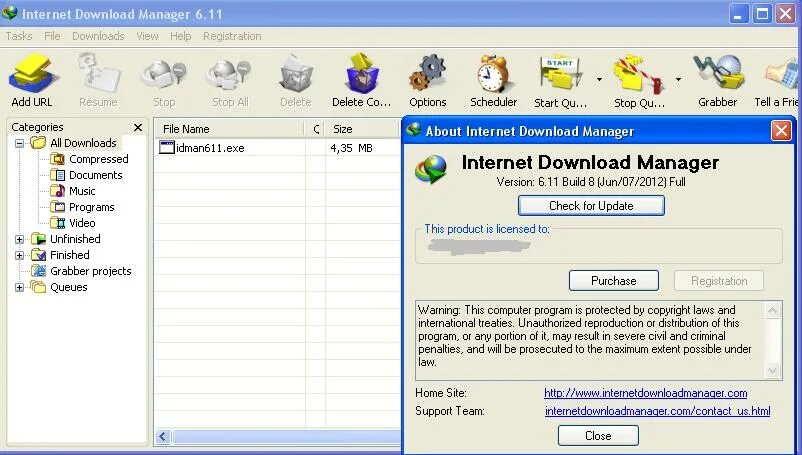Viewport: 802px width, 455px height.
Task: Open the Home Site internetdownloadmanager.com link
Action: [645, 393]
